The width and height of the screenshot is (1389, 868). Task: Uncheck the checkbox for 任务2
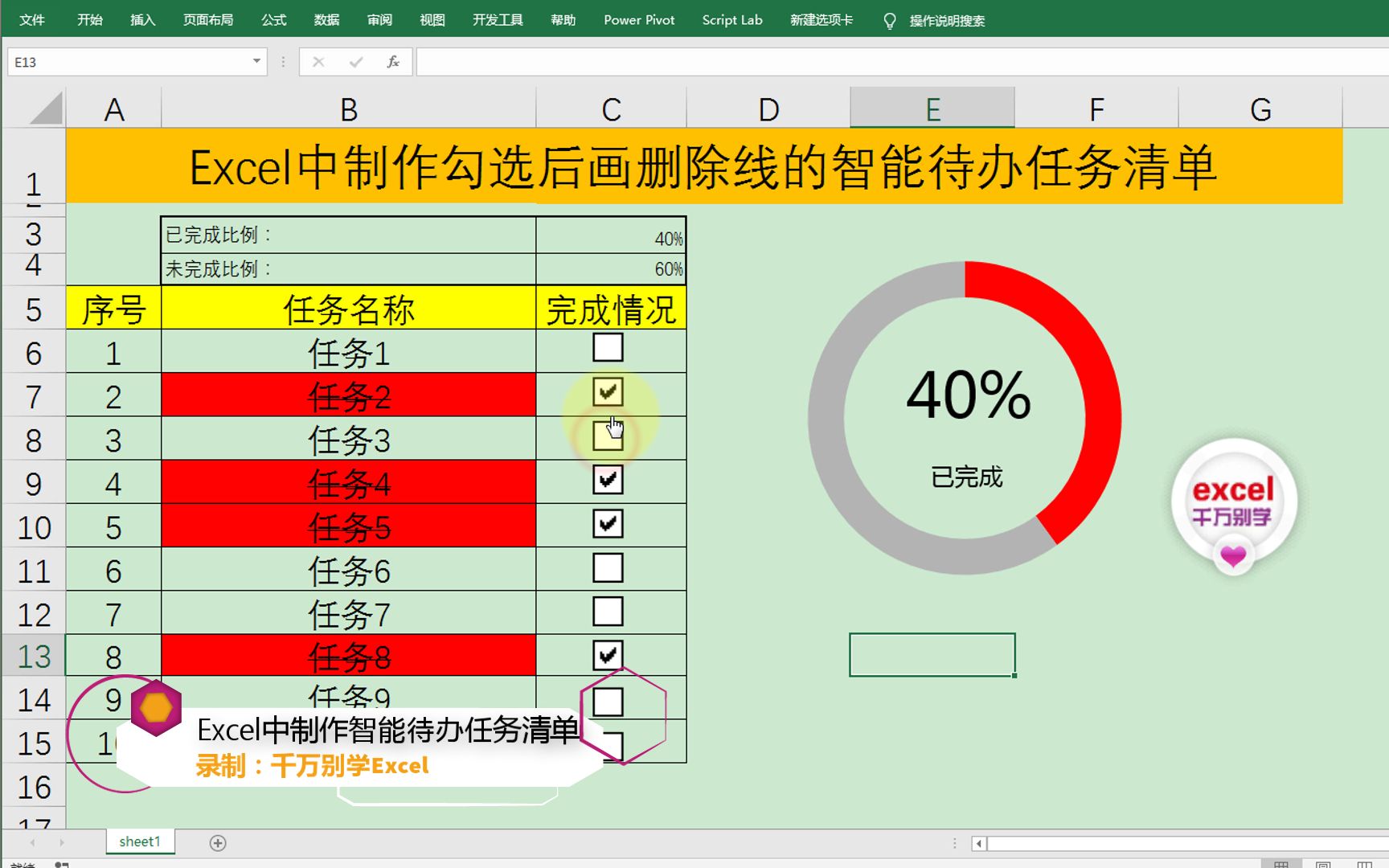click(x=608, y=392)
